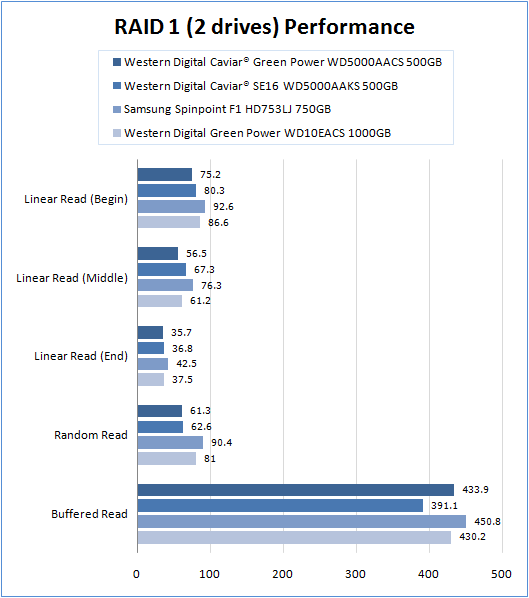Select the WD5000AACS 500GB legend color swatch
Image resolution: width=529 pixels, height=598 pixels.
pos(117,62)
